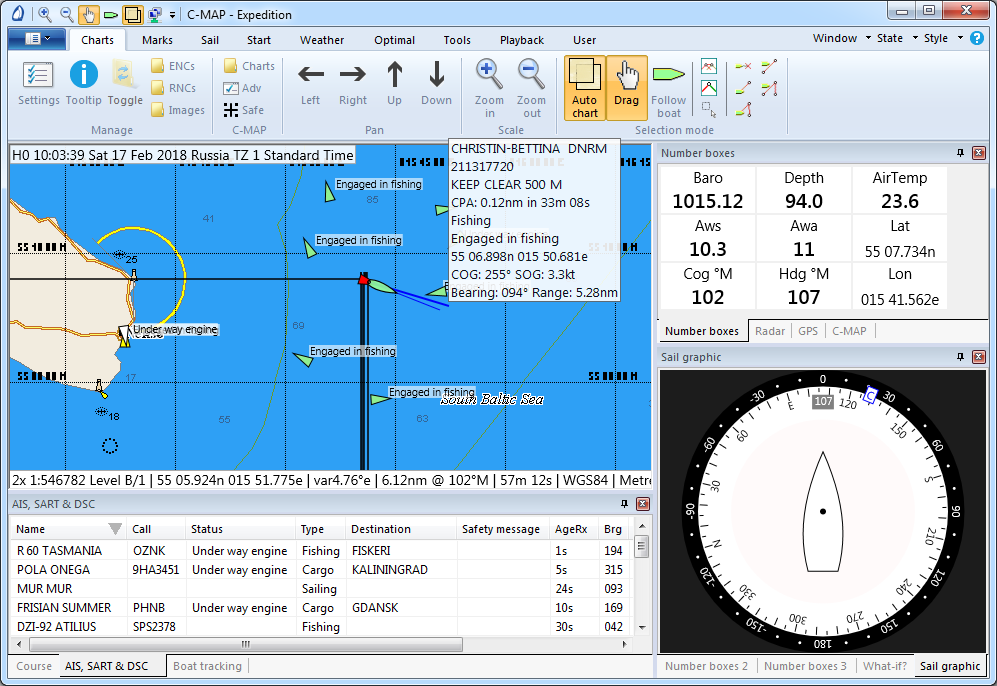Click the AIS horizontal scrollbar thumb
Viewport: 997px width, 686px height.
pos(245,644)
